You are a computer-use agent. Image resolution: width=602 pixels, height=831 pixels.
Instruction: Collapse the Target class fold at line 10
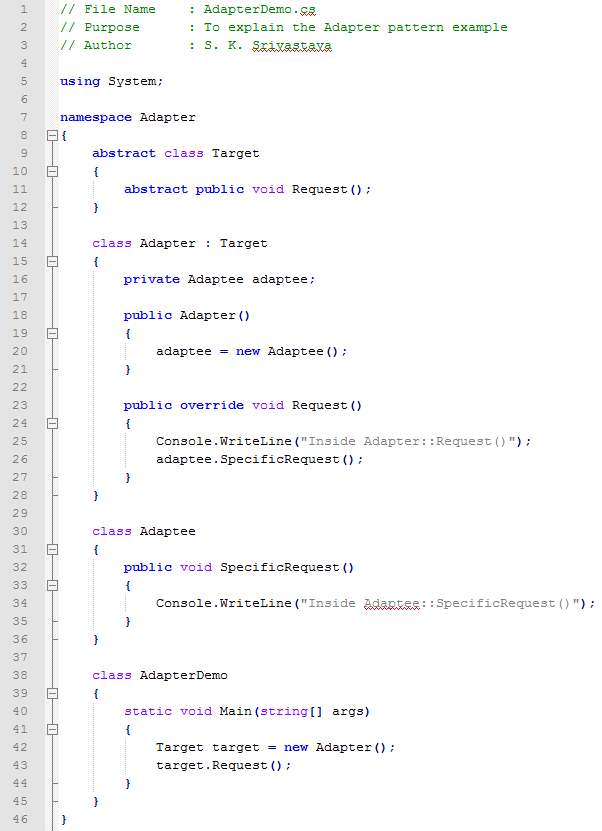click(x=52, y=171)
